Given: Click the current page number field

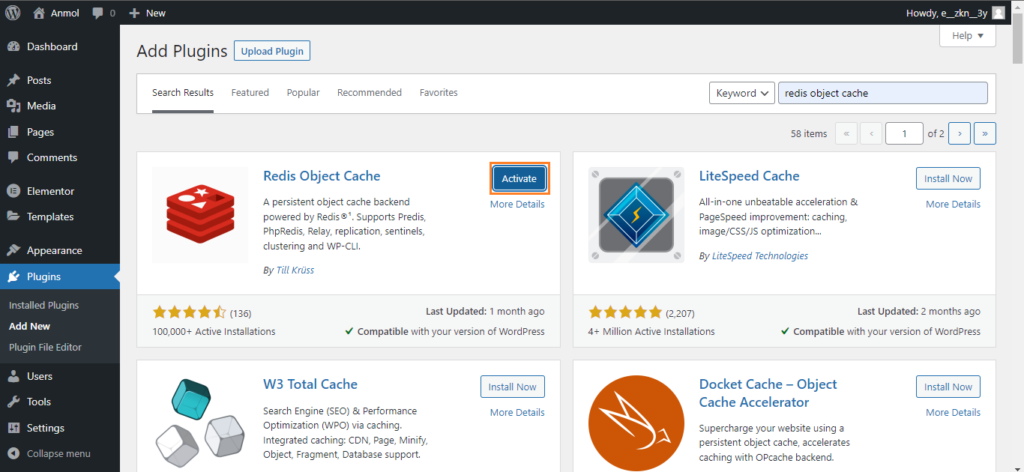Looking at the screenshot, I should pos(904,133).
